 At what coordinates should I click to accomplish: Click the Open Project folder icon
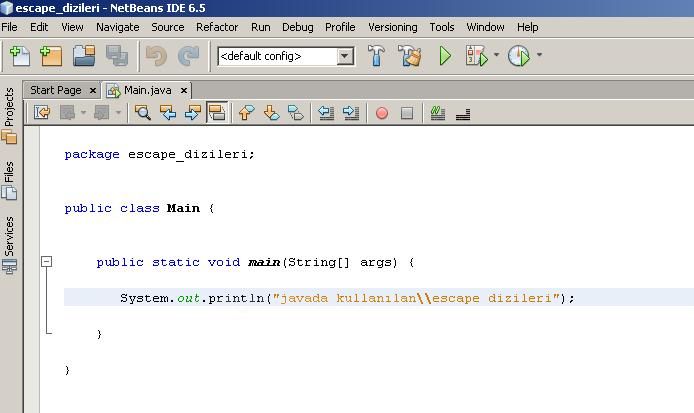tap(84, 56)
